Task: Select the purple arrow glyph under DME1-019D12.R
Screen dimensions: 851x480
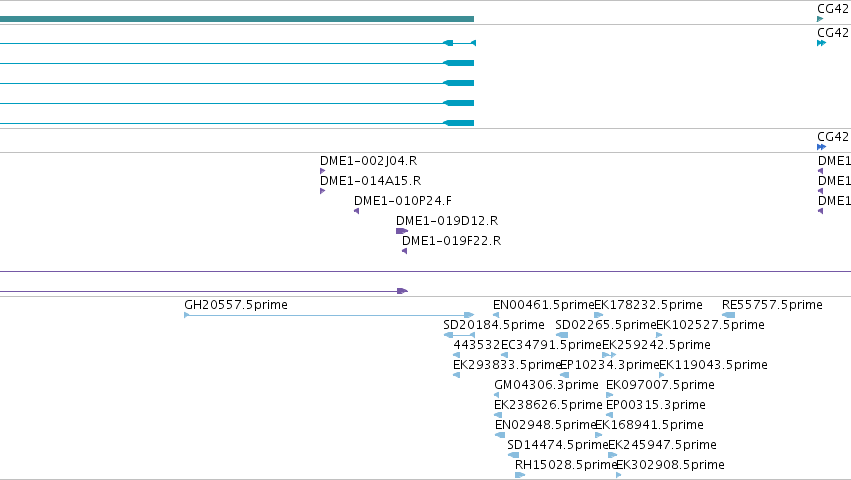Action: (402, 231)
